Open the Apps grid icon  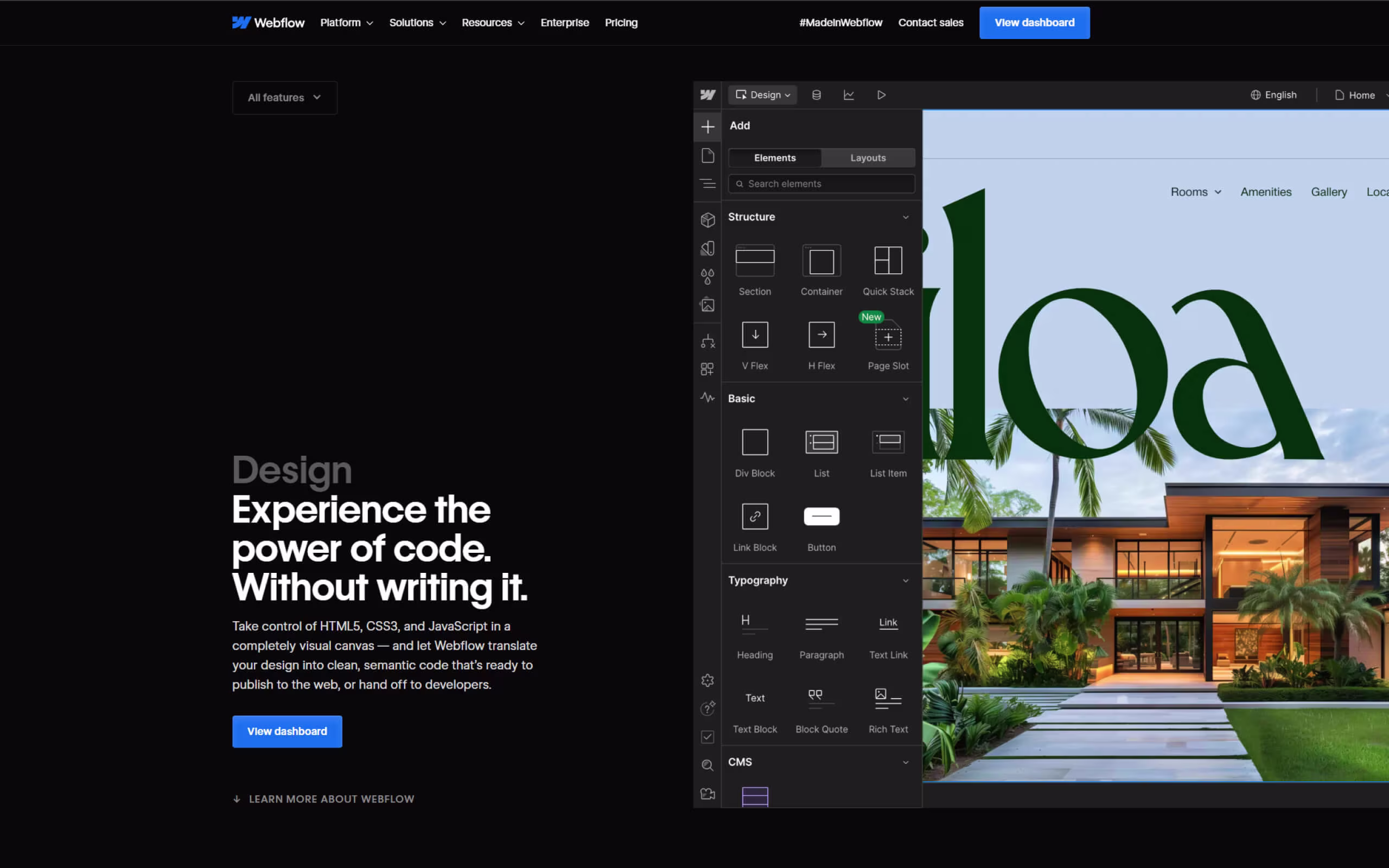708,369
